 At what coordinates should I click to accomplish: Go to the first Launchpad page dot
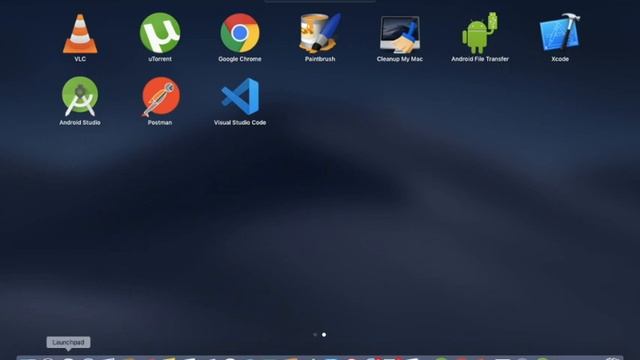(315, 335)
